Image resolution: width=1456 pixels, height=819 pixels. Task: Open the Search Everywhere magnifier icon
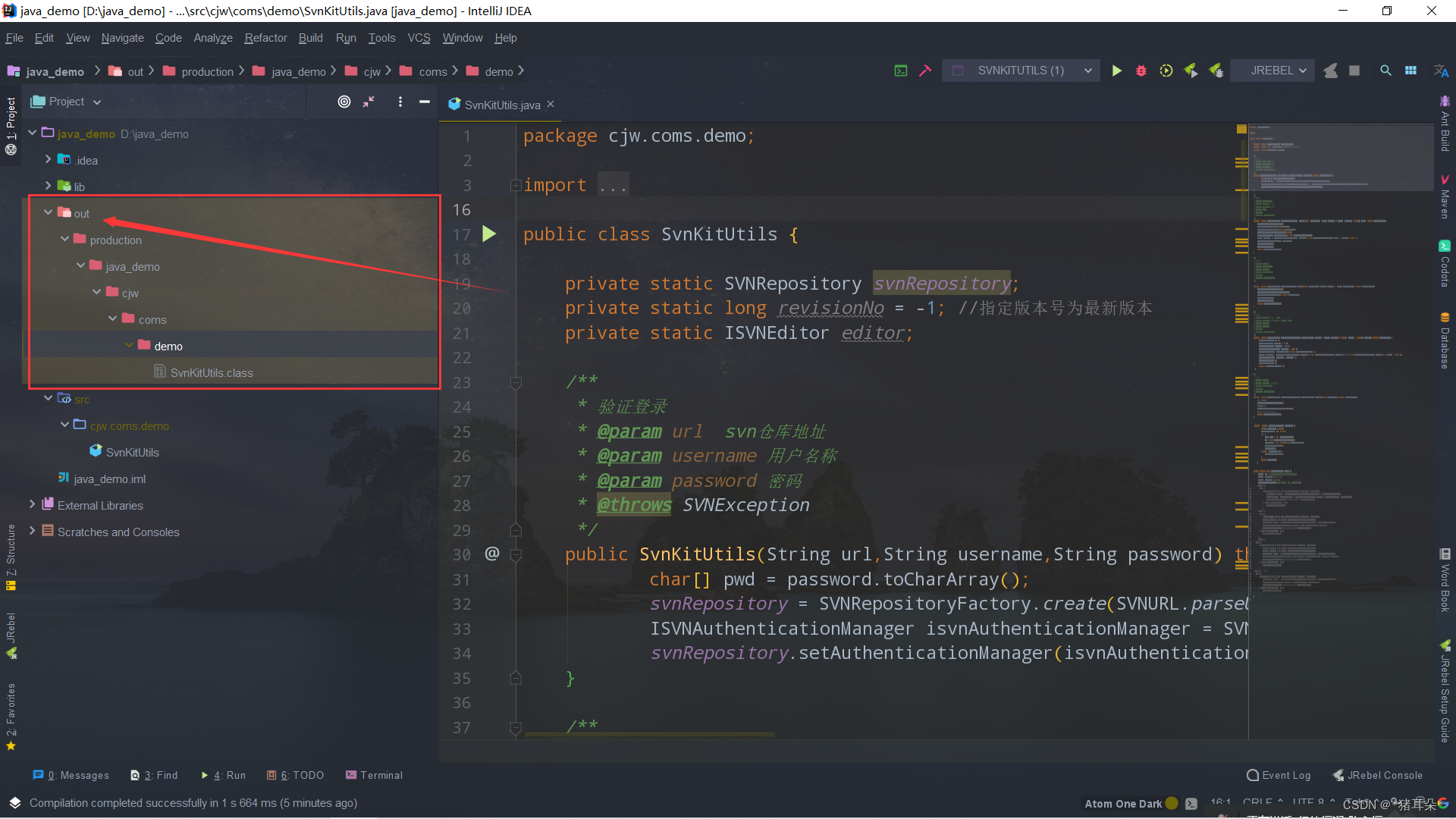pos(1385,71)
